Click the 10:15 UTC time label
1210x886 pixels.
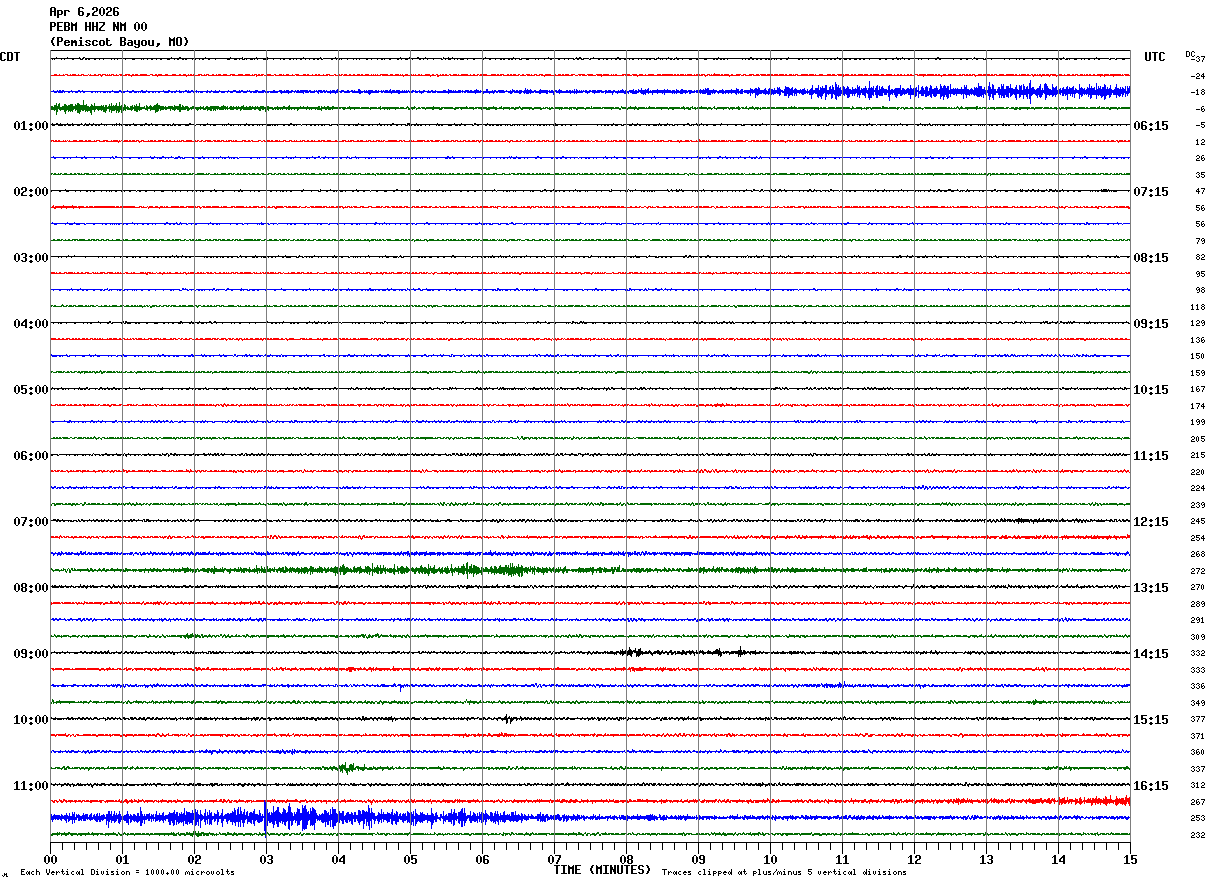click(x=1151, y=390)
